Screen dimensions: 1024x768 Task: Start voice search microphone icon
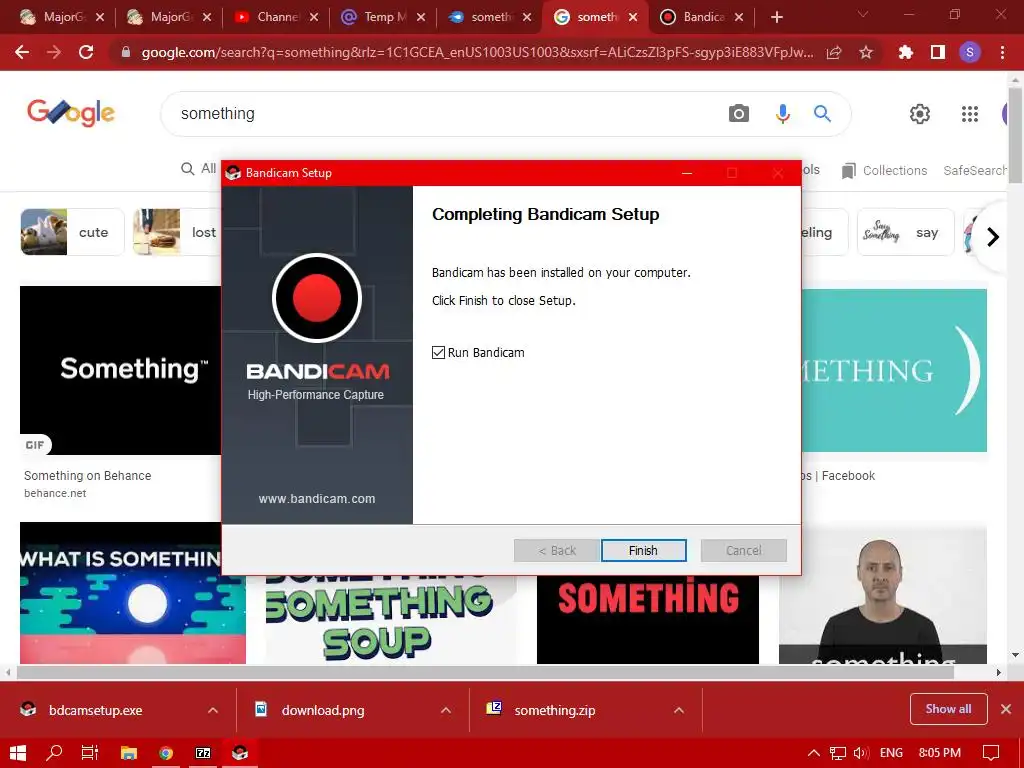tap(782, 114)
